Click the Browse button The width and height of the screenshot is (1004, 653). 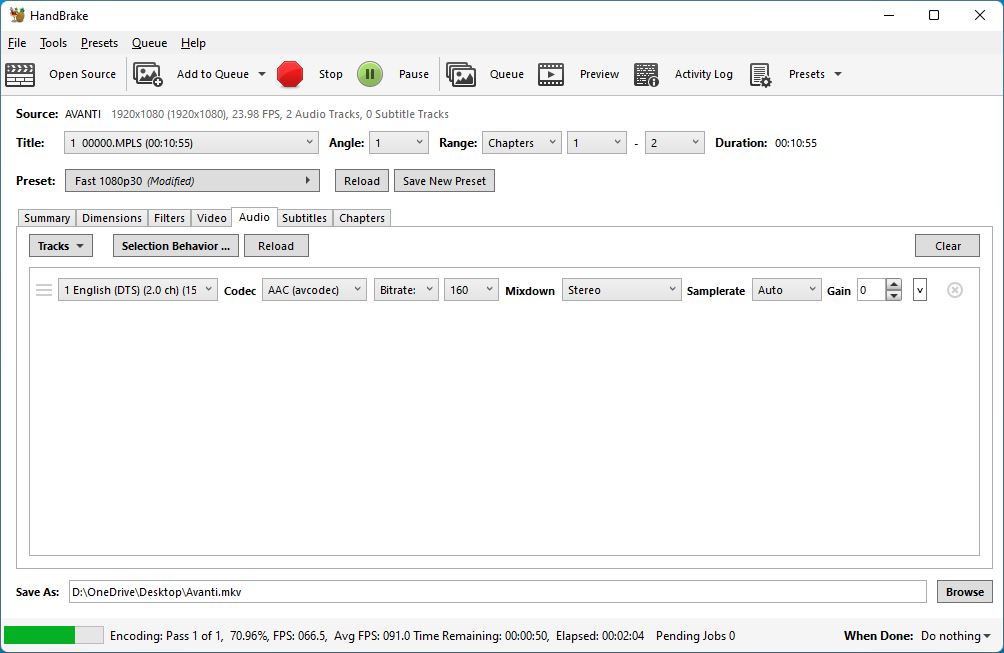coord(964,592)
